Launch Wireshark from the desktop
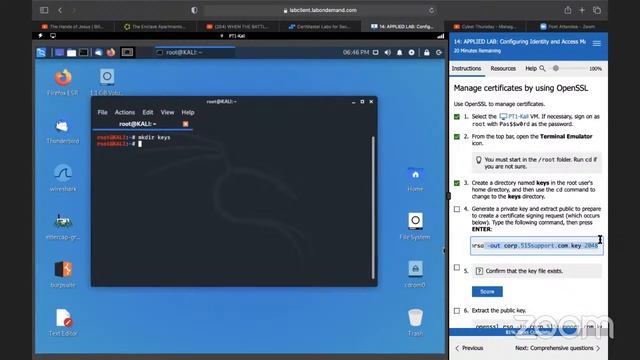This screenshot has width=640, height=360. (62, 178)
